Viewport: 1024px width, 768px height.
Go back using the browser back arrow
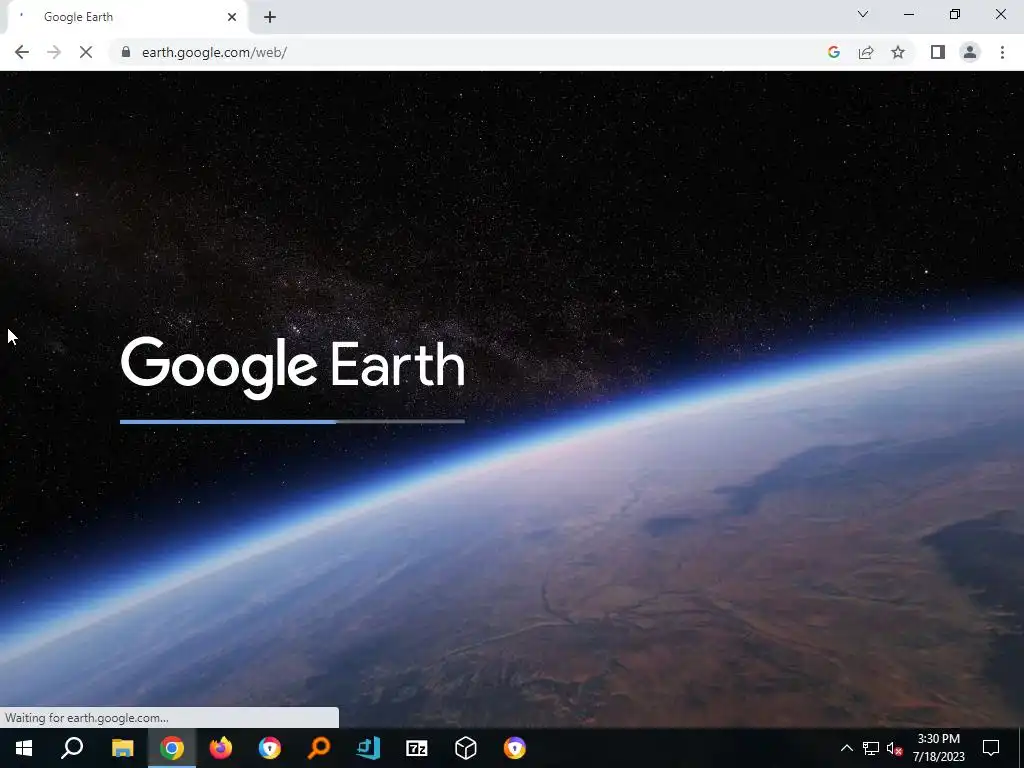coord(22,52)
